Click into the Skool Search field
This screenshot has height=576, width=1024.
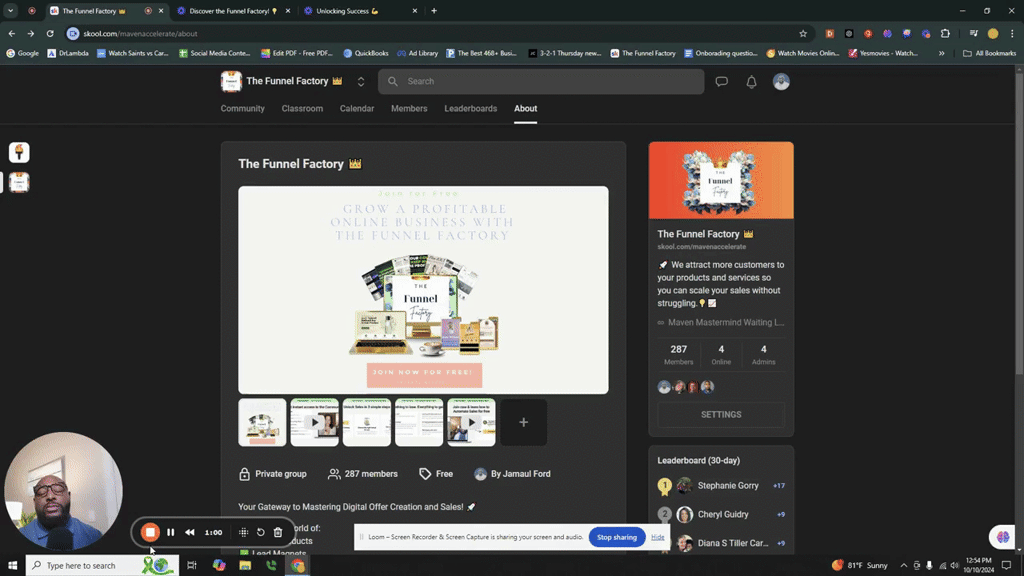tap(541, 82)
